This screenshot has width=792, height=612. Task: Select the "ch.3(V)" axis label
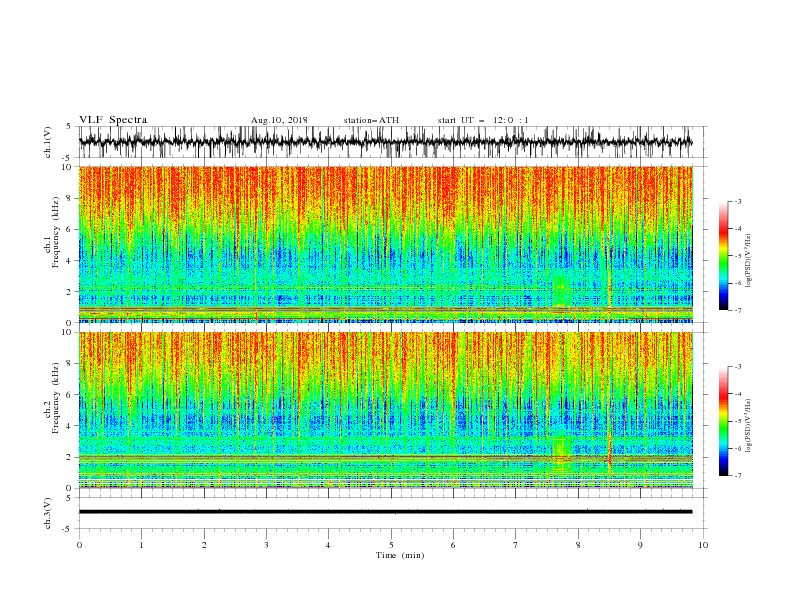[48, 513]
